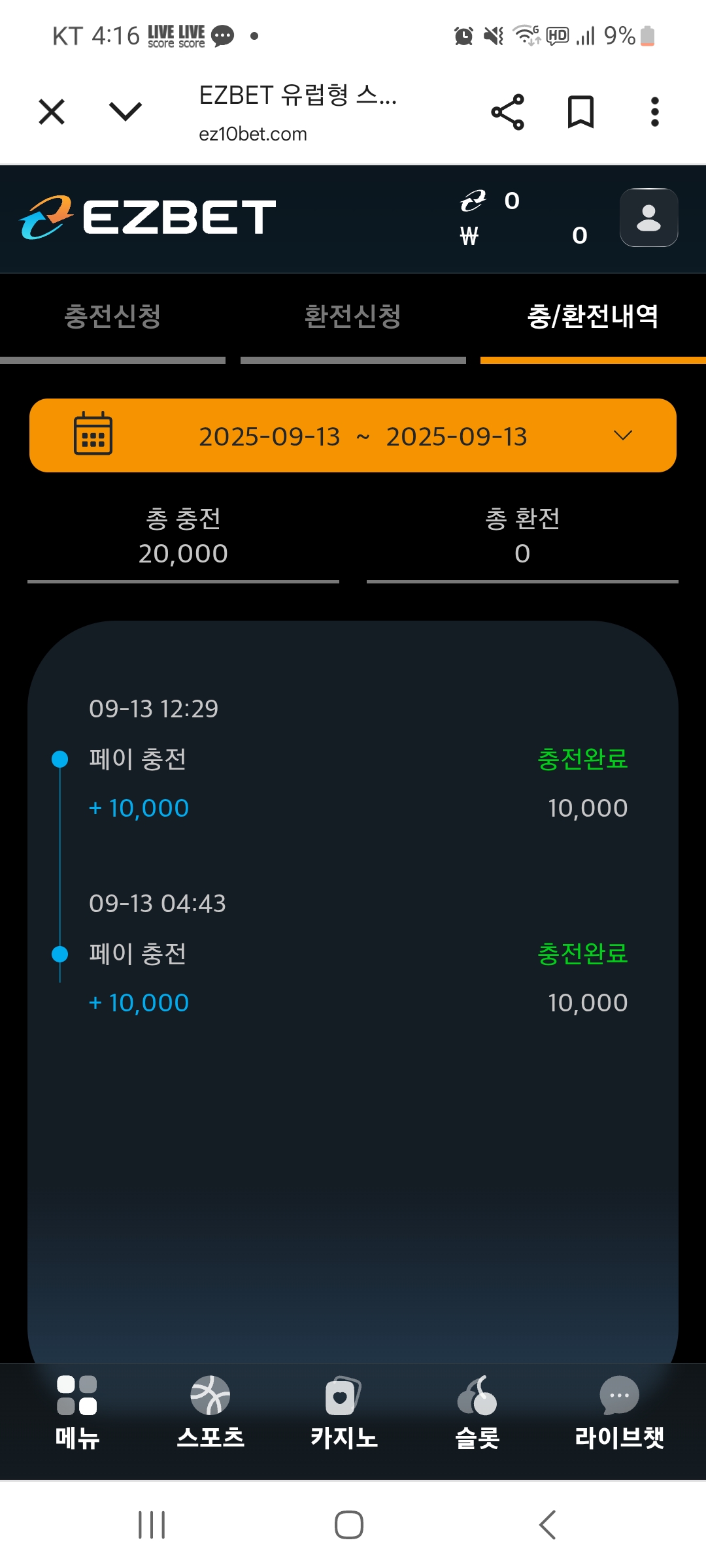Close the in-app browser with X
Image resolution: width=706 pixels, height=1568 pixels.
[x=52, y=112]
